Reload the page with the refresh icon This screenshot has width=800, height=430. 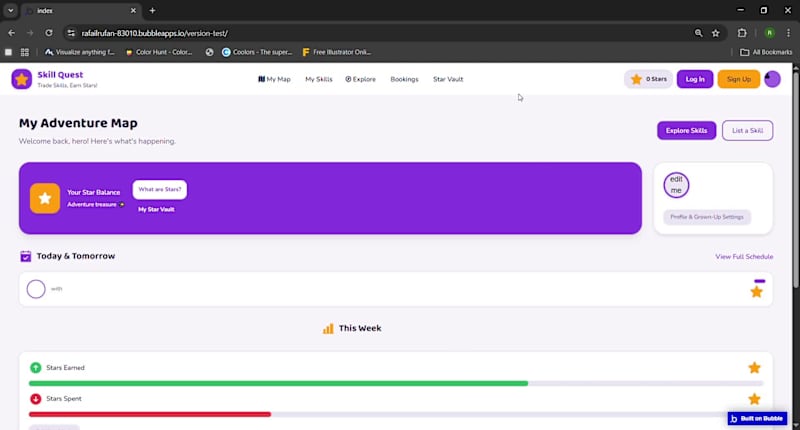[x=48, y=33]
